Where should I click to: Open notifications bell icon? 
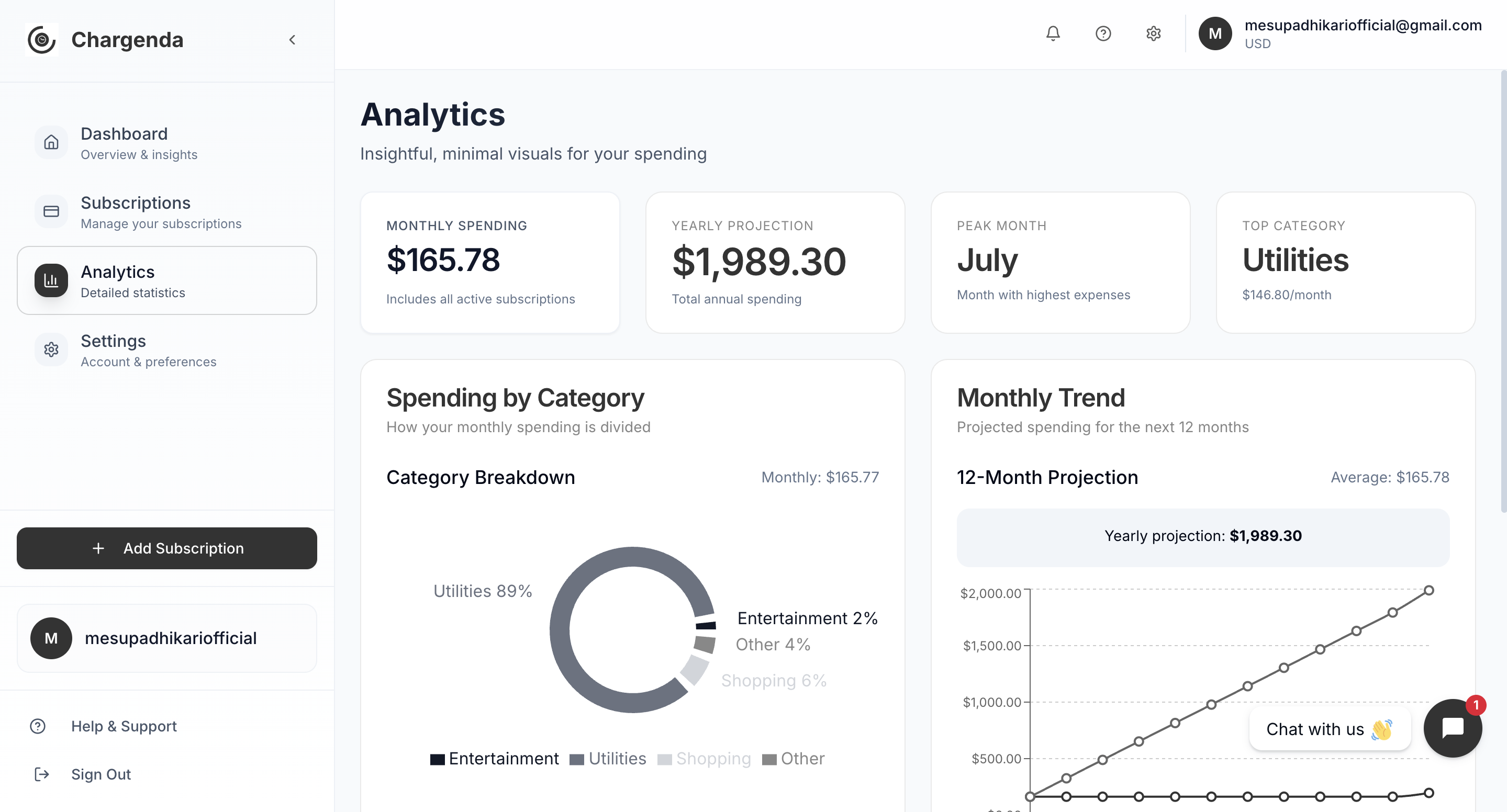tap(1053, 33)
